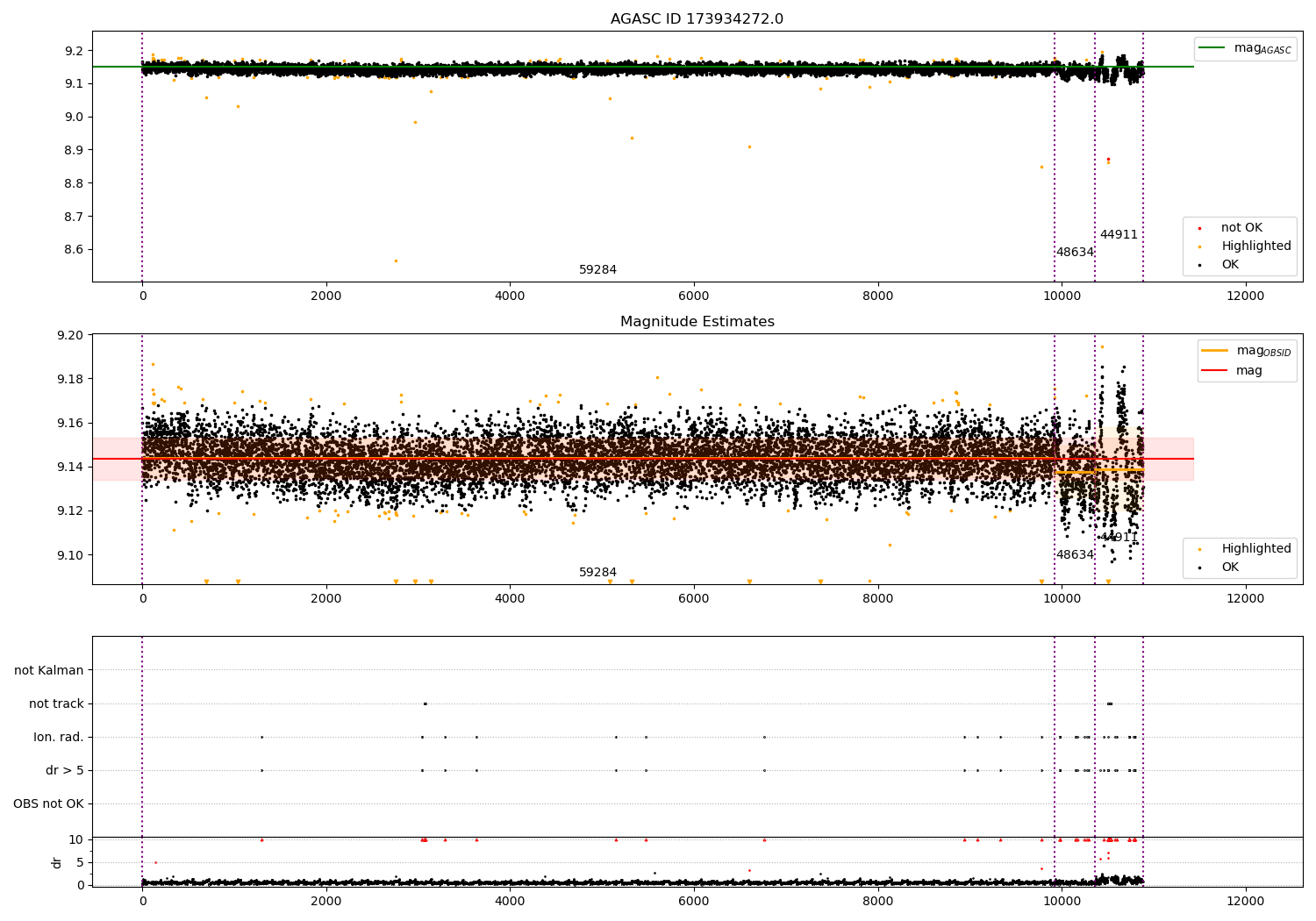The image size is (1316, 921).
Task: Click the 'not Kalman' row label
Action: (49, 671)
